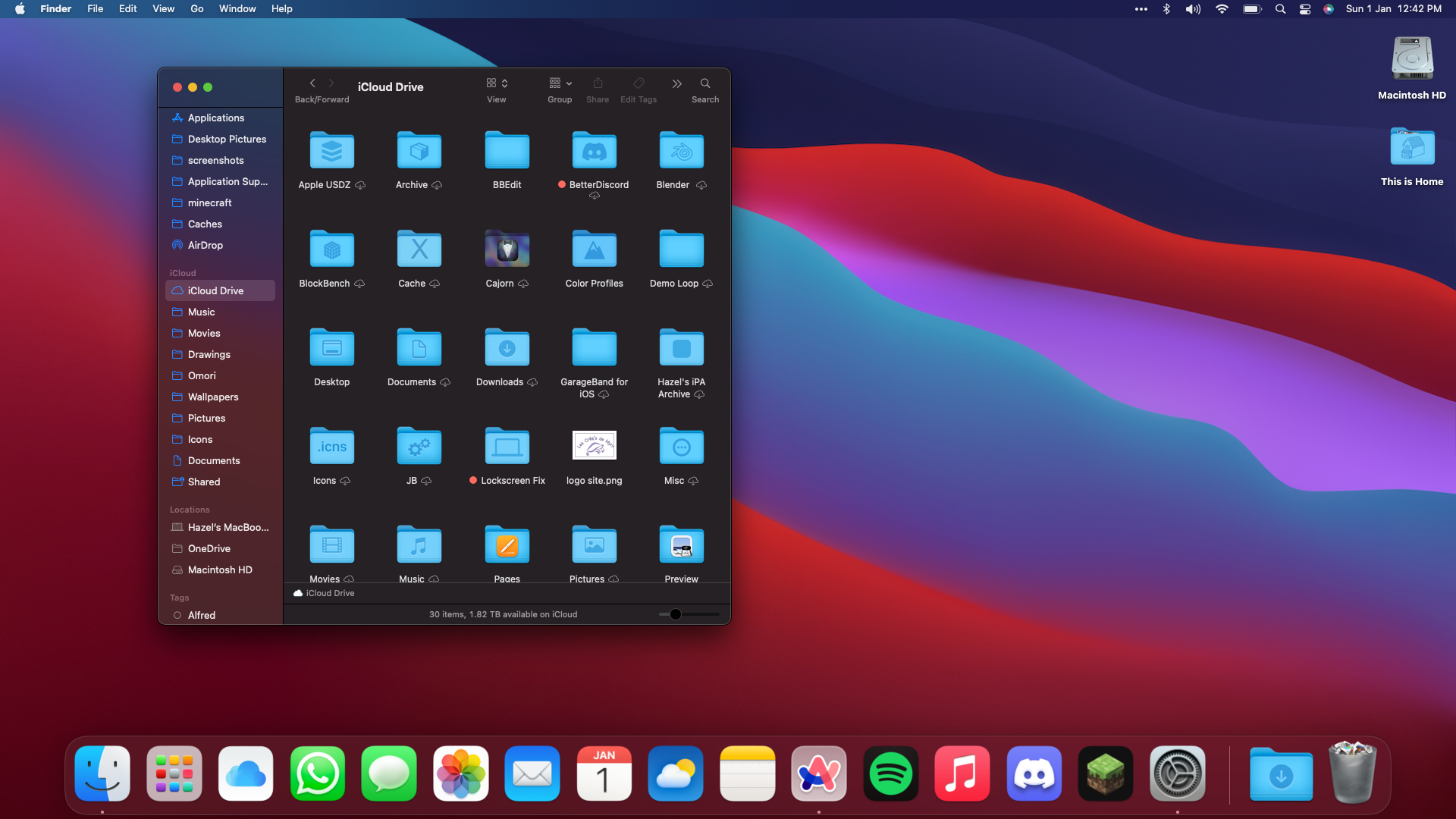This screenshot has width=1456, height=819.
Task: Open the Archive folder
Action: [419, 150]
